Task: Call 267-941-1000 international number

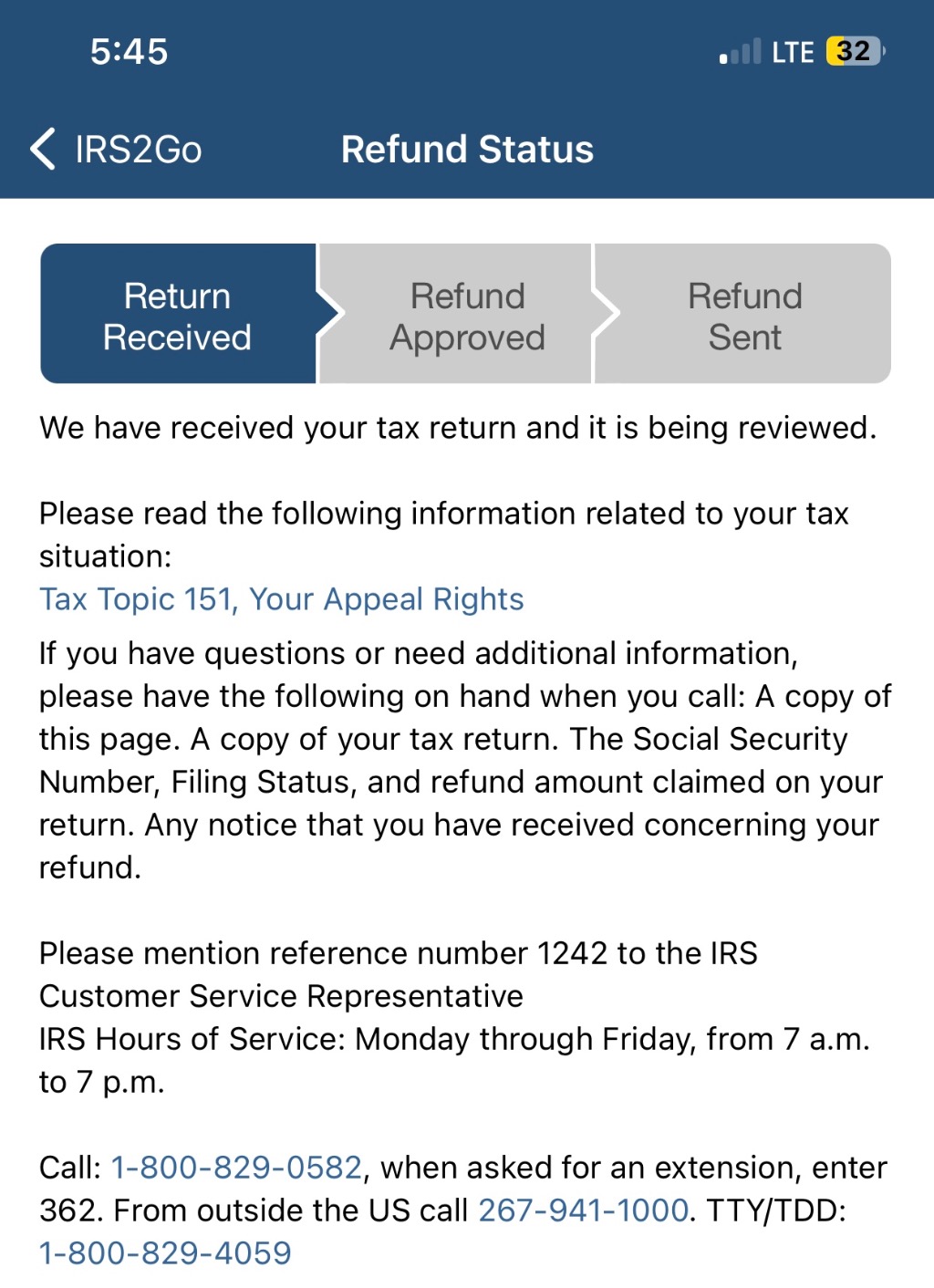Action: pyautogui.click(x=583, y=1210)
